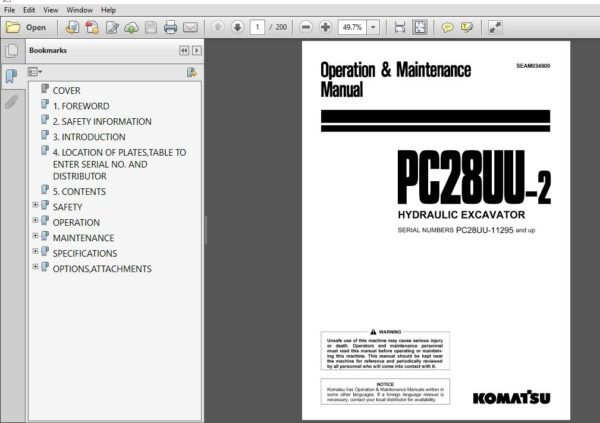Expand the SAFETY bookmark node

[35, 205]
